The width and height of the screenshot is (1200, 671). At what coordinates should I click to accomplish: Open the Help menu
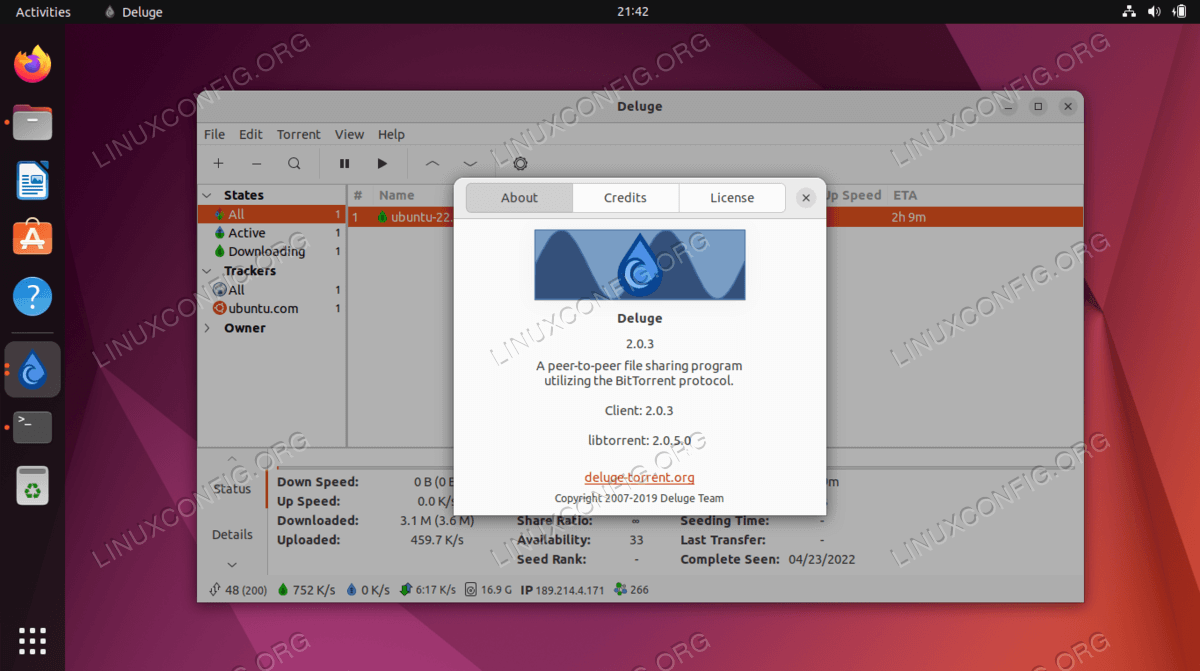pyautogui.click(x=391, y=134)
